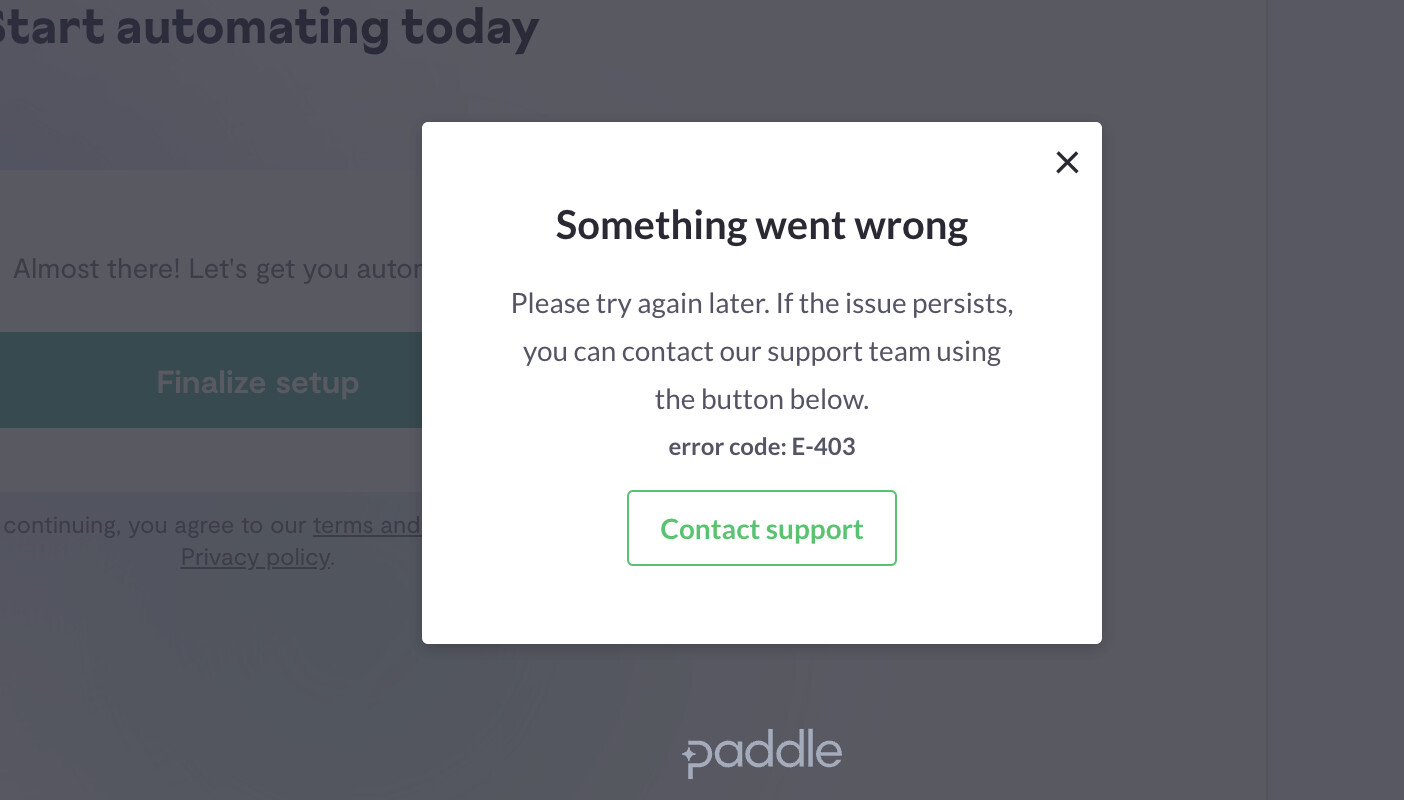Click the "Something went wrong" heading
The image size is (1404, 800).
(x=761, y=225)
